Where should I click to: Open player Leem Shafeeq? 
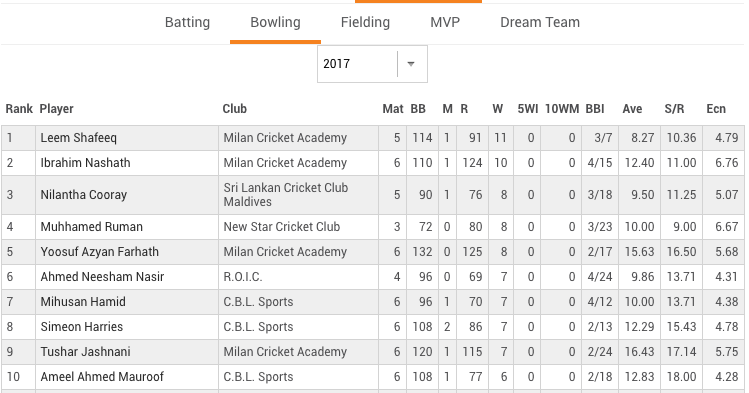78,138
